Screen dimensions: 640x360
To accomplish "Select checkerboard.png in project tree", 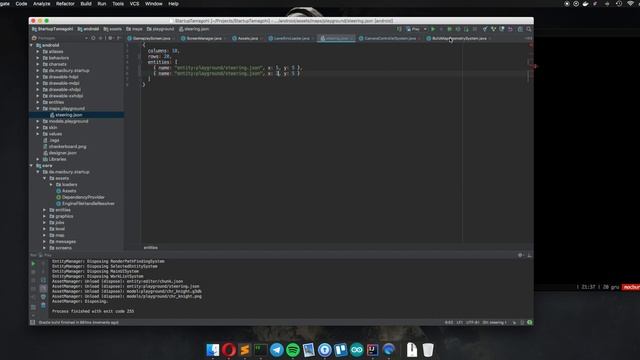I will tap(67, 147).
